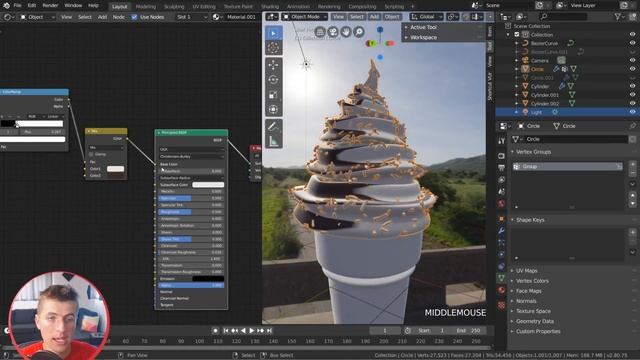This screenshot has height=360, width=640.
Task: Add a vertex group with plus button
Action: point(633,164)
